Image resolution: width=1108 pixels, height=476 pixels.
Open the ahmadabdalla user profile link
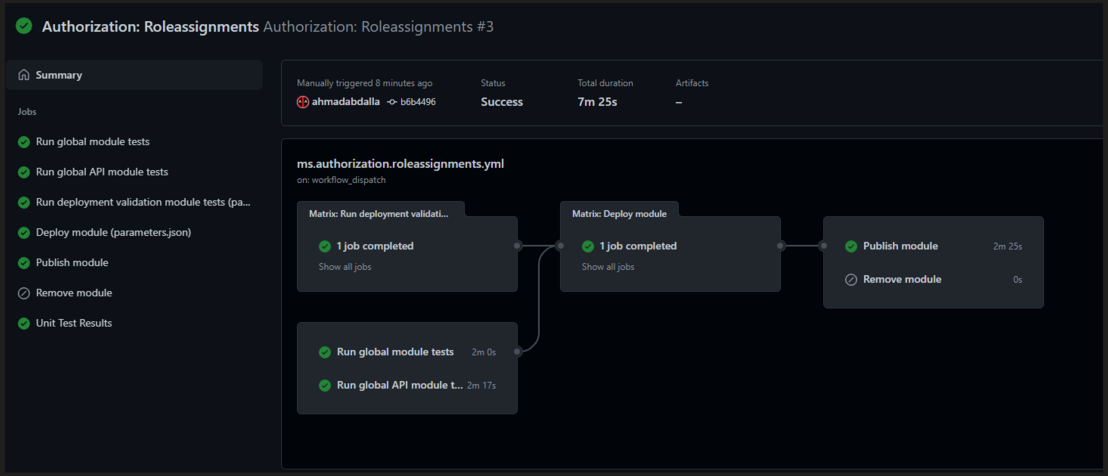click(346, 102)
